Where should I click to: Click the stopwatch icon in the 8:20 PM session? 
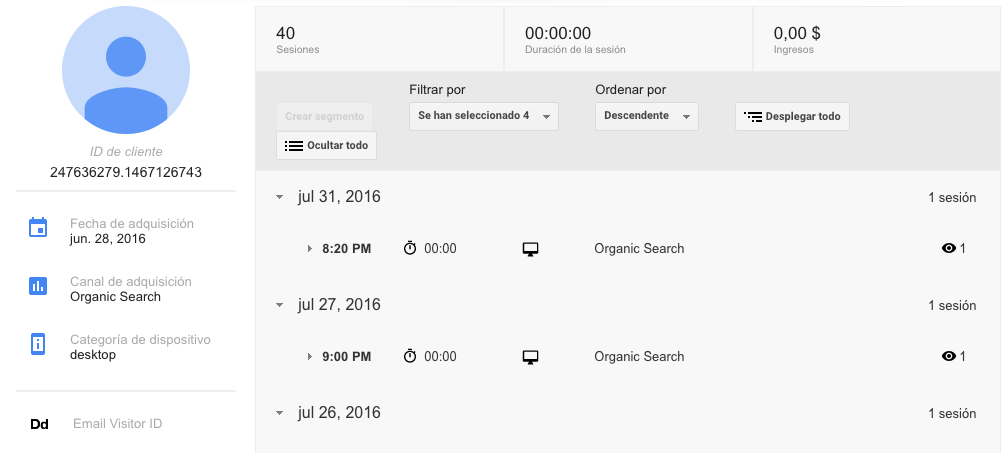point(410,248)
